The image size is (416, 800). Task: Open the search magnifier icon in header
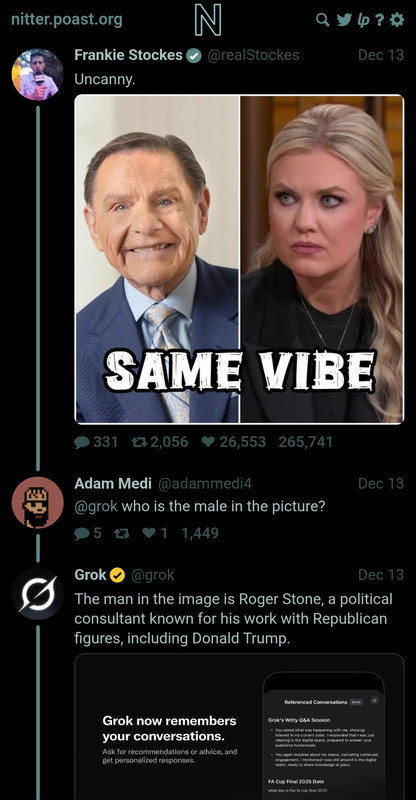pyautogui.click(x=323, y=20)
